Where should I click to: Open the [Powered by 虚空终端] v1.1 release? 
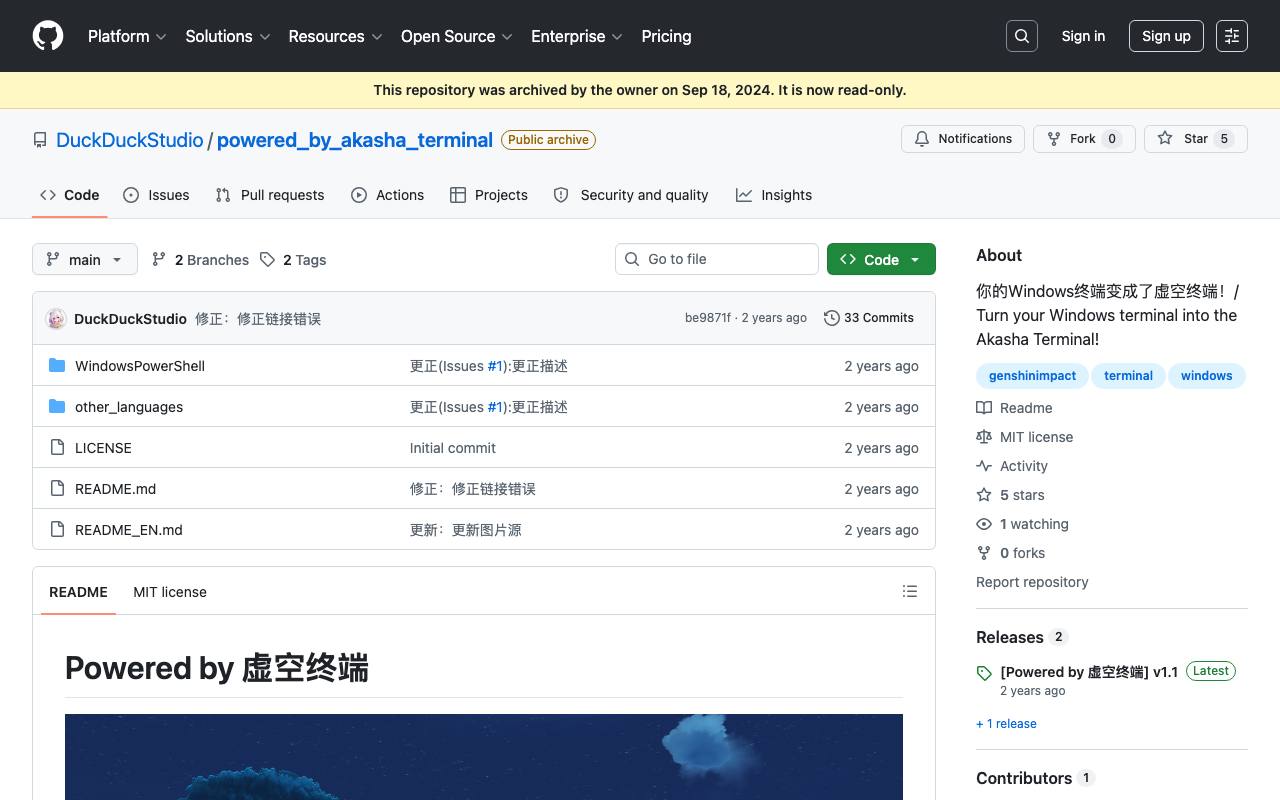point(1089,672)
